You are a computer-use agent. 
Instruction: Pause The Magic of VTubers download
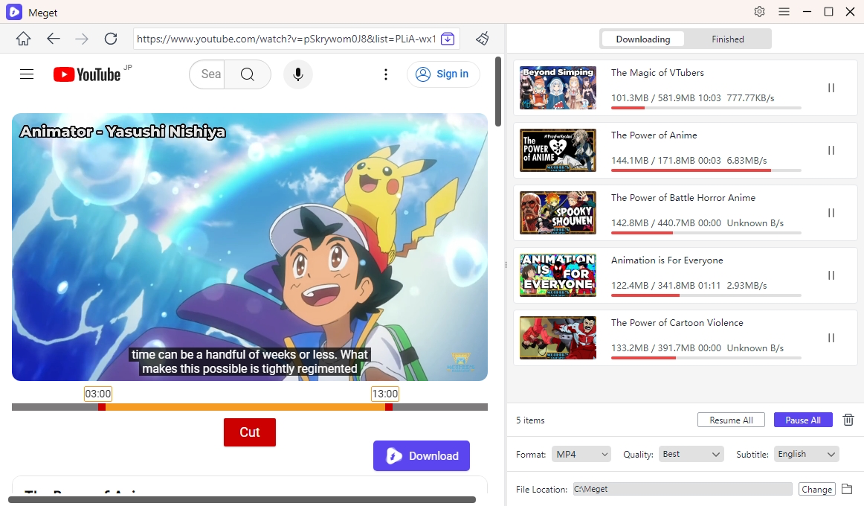[x=831, y=88]
